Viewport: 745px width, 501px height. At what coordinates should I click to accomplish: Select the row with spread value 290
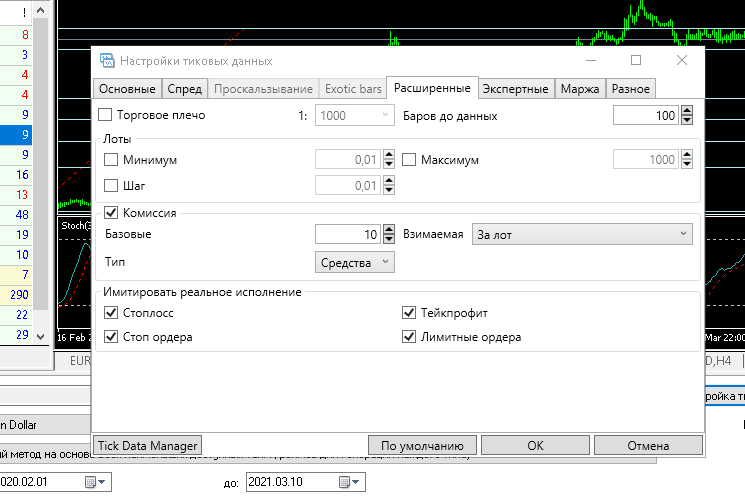[x=16, y=295]
